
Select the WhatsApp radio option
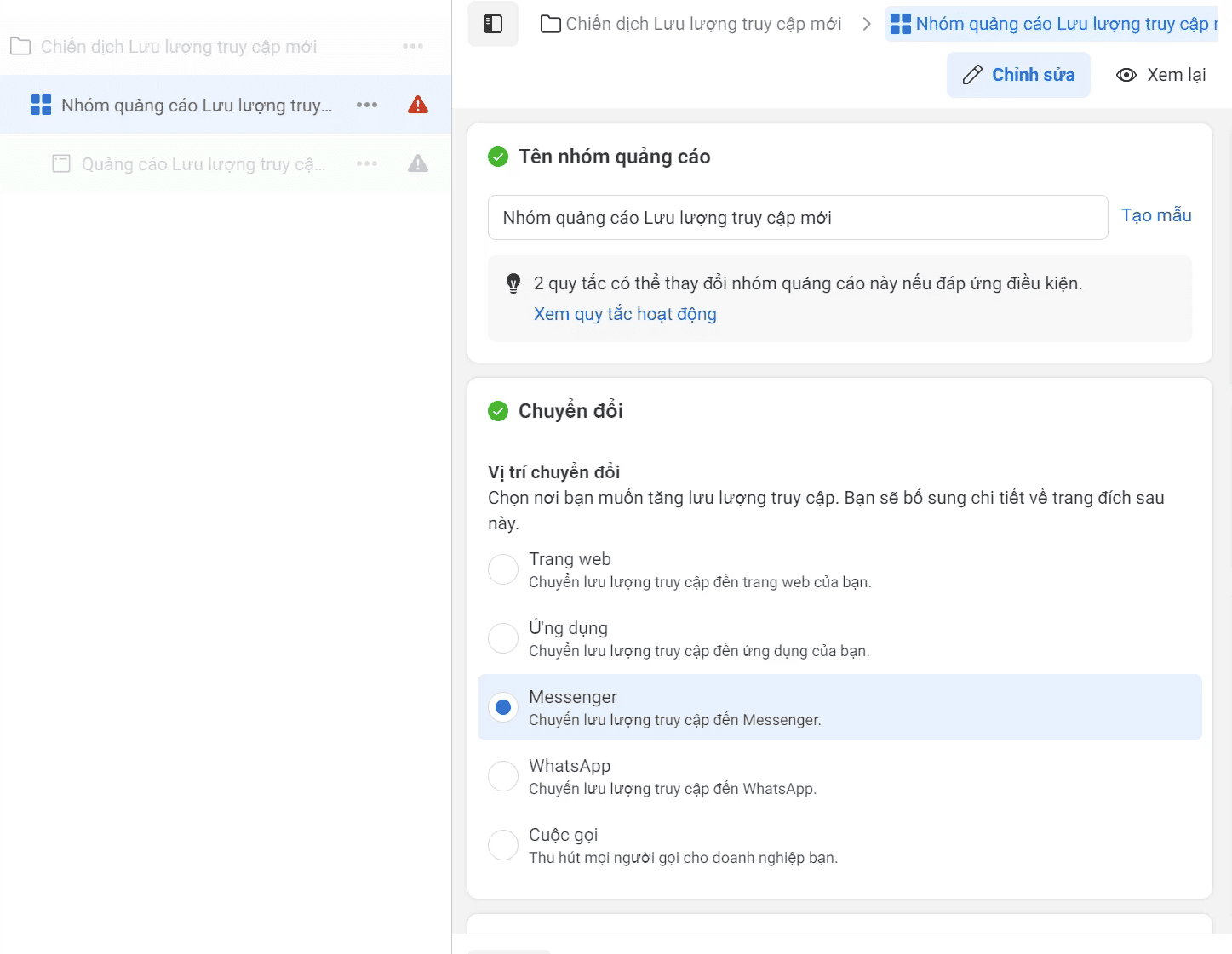503,776
